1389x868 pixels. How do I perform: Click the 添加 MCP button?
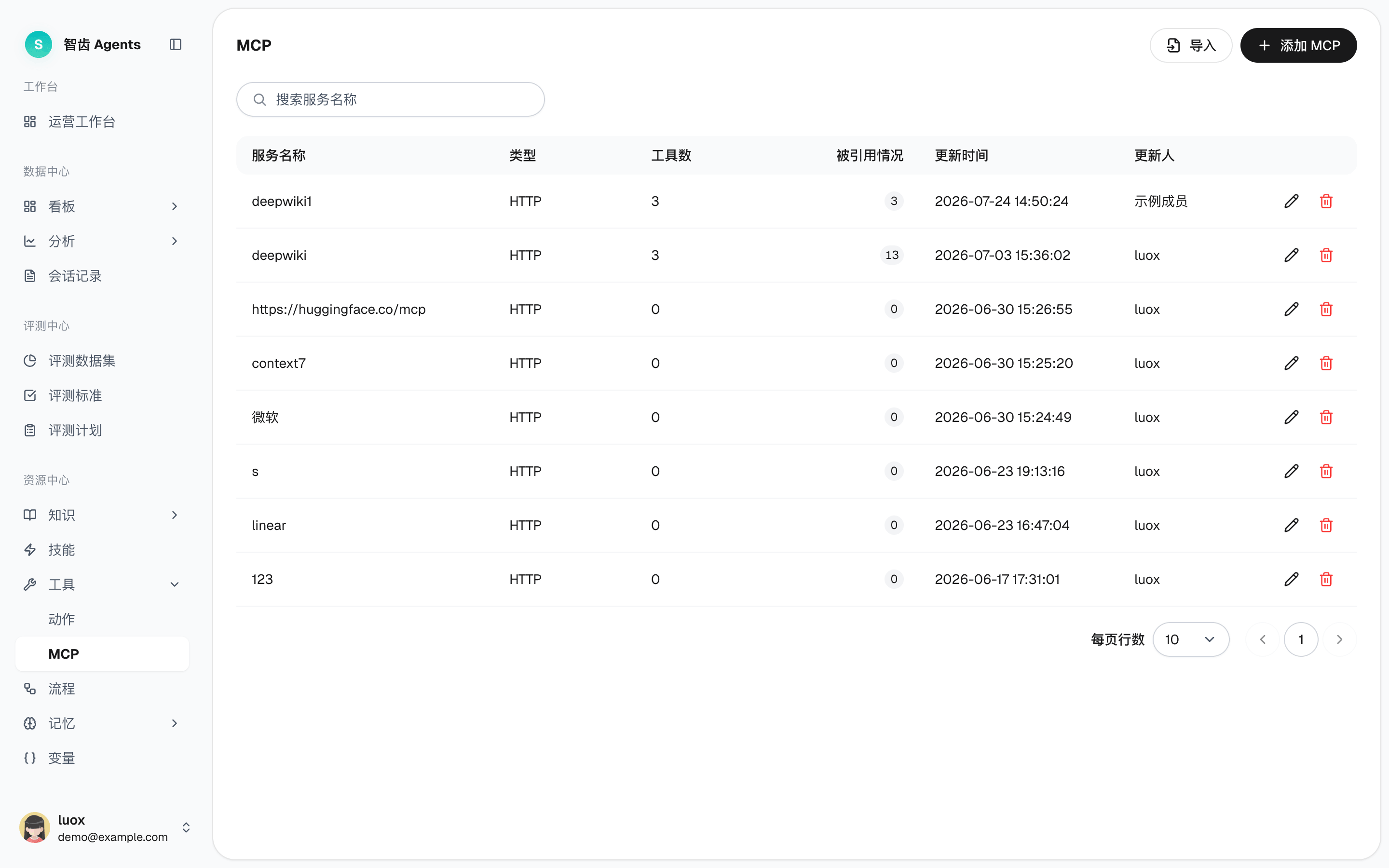coord(1298,45)
